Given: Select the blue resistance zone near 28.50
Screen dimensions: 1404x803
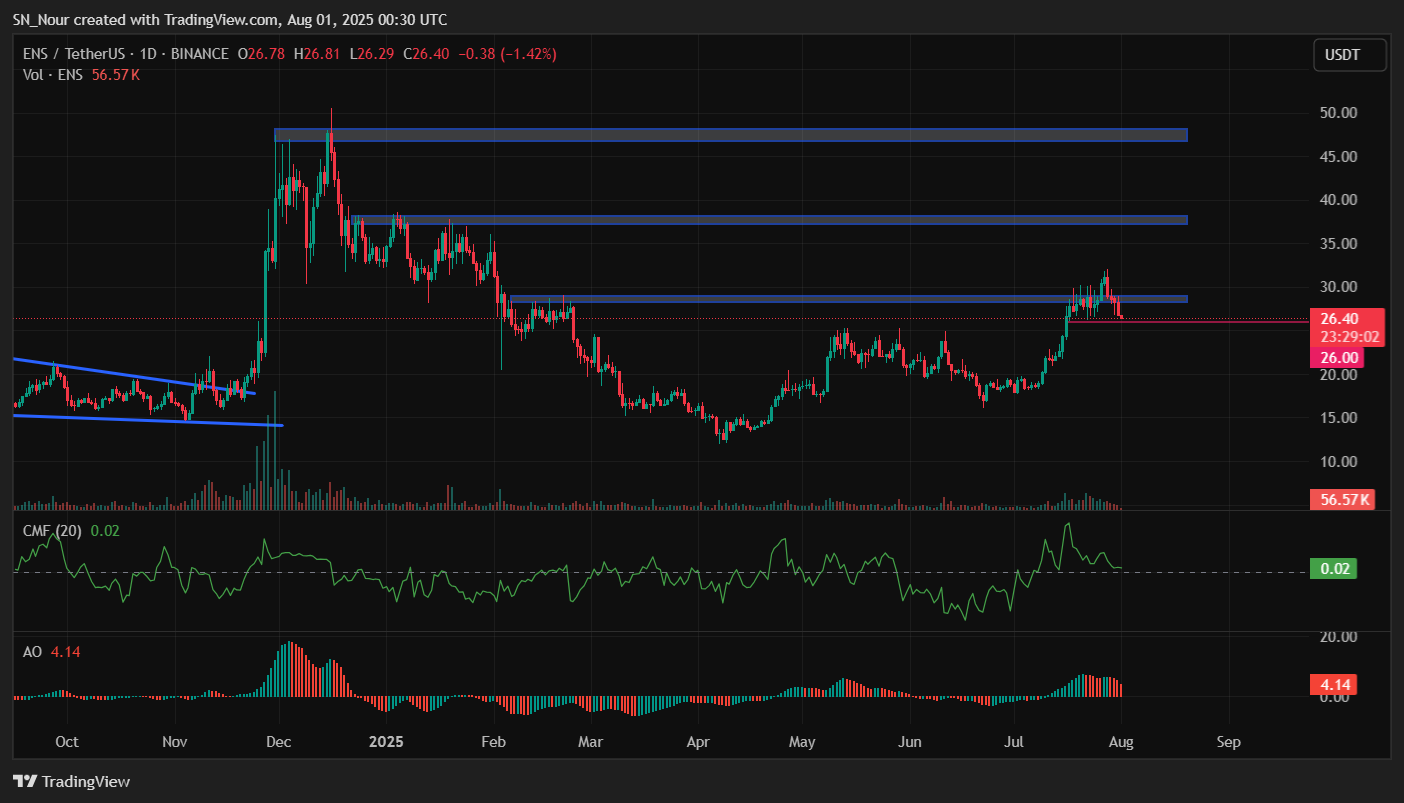Looking at the screenshot, I should (850, 299).
